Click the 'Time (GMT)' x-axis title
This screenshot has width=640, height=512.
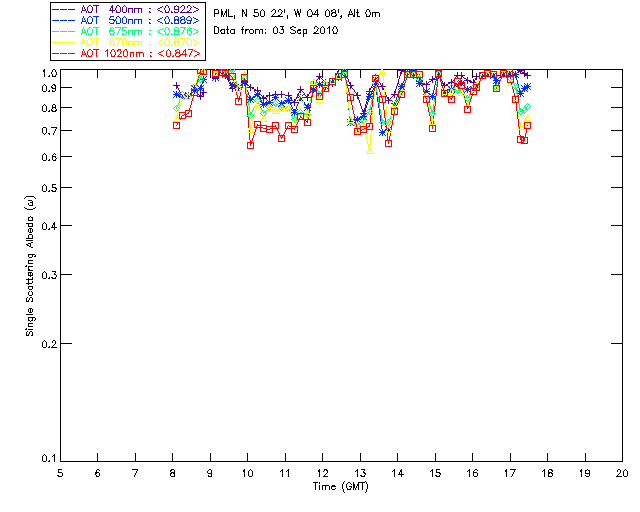(x=341, y=486)
